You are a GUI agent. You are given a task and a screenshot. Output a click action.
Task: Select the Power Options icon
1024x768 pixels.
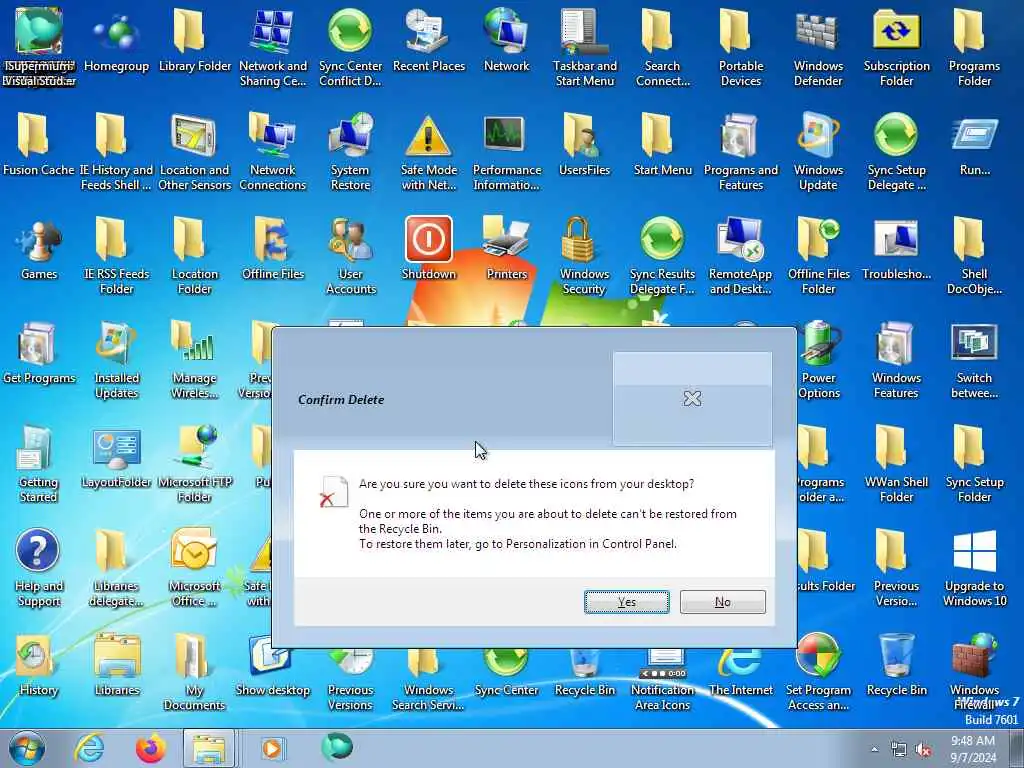click(818, 360)
